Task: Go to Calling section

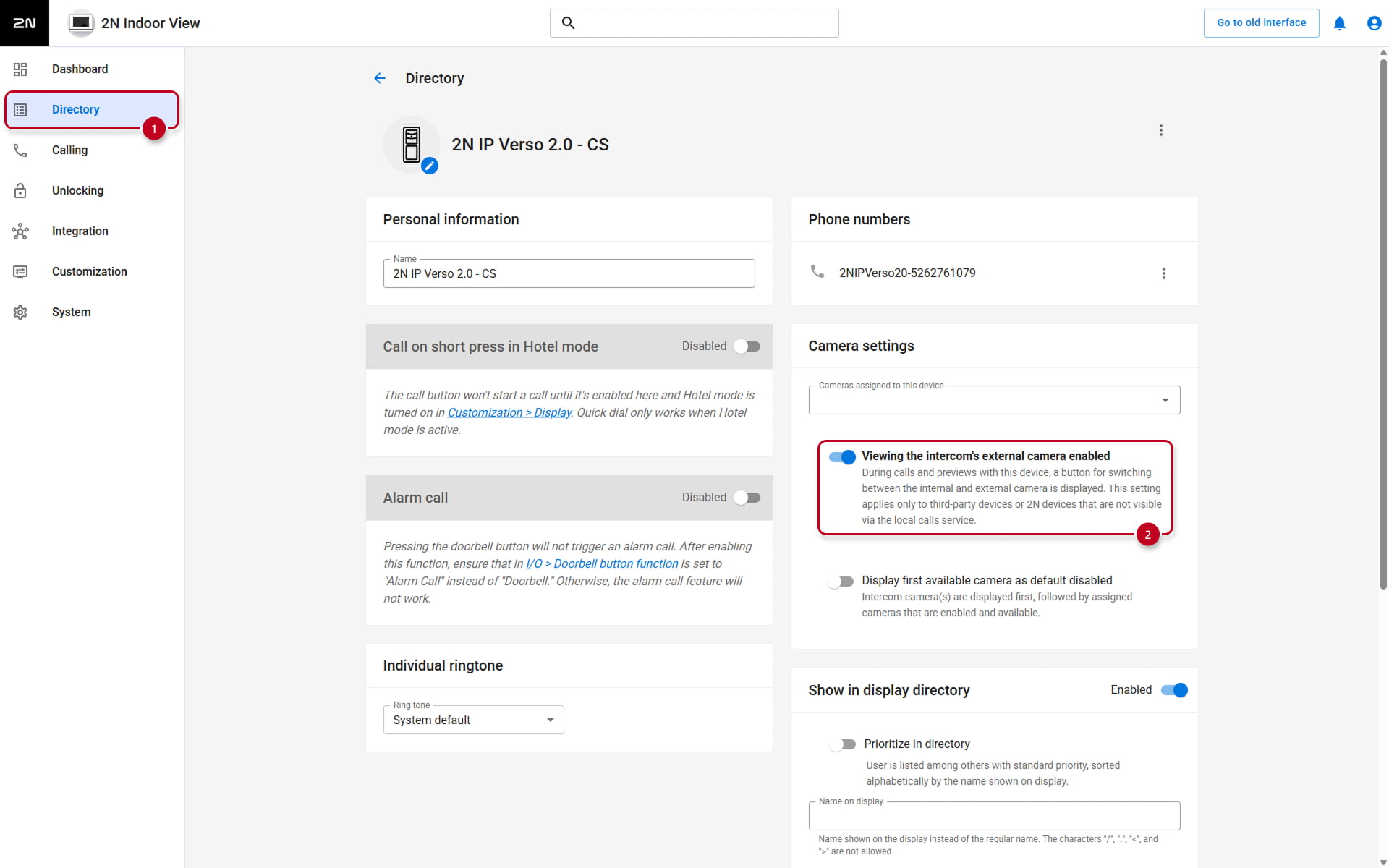Action: click(x=93, y=150)
